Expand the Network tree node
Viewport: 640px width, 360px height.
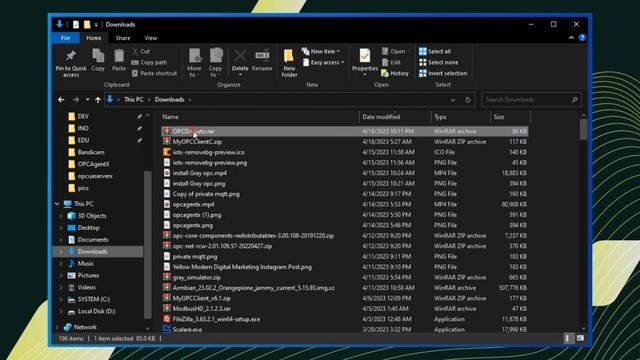click(57, 327)
